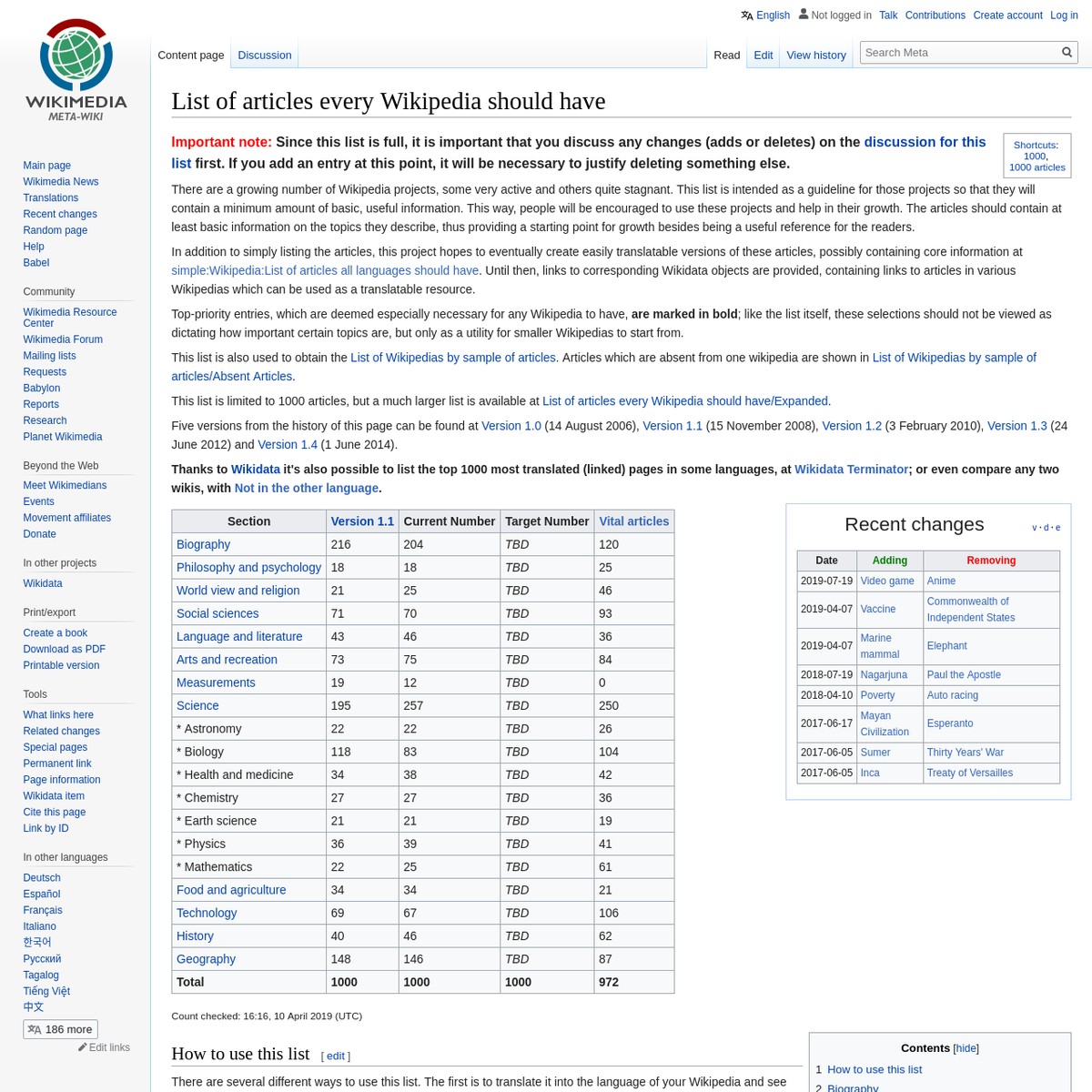Open the Wikidata item link

pos(54,795)
